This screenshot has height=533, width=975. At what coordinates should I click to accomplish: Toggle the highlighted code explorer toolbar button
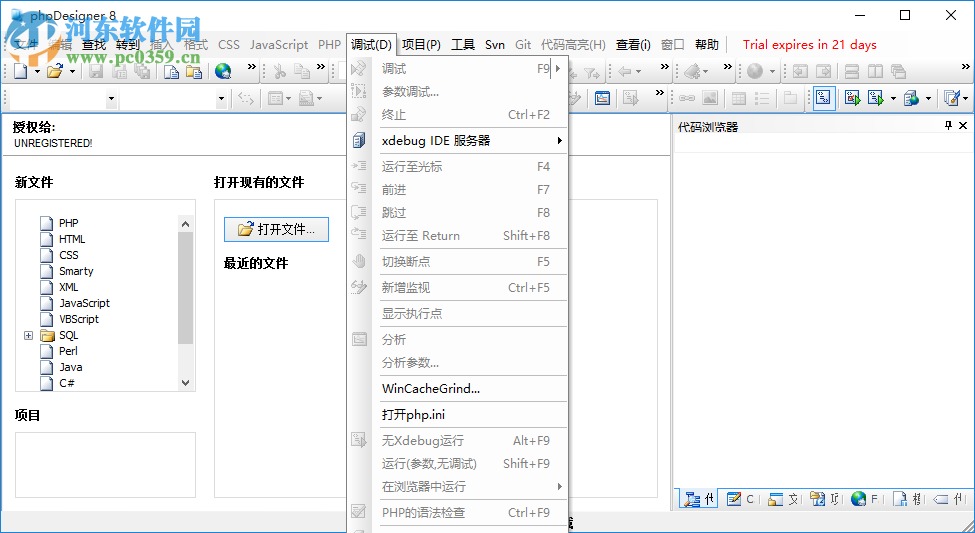tap(824, 98)
